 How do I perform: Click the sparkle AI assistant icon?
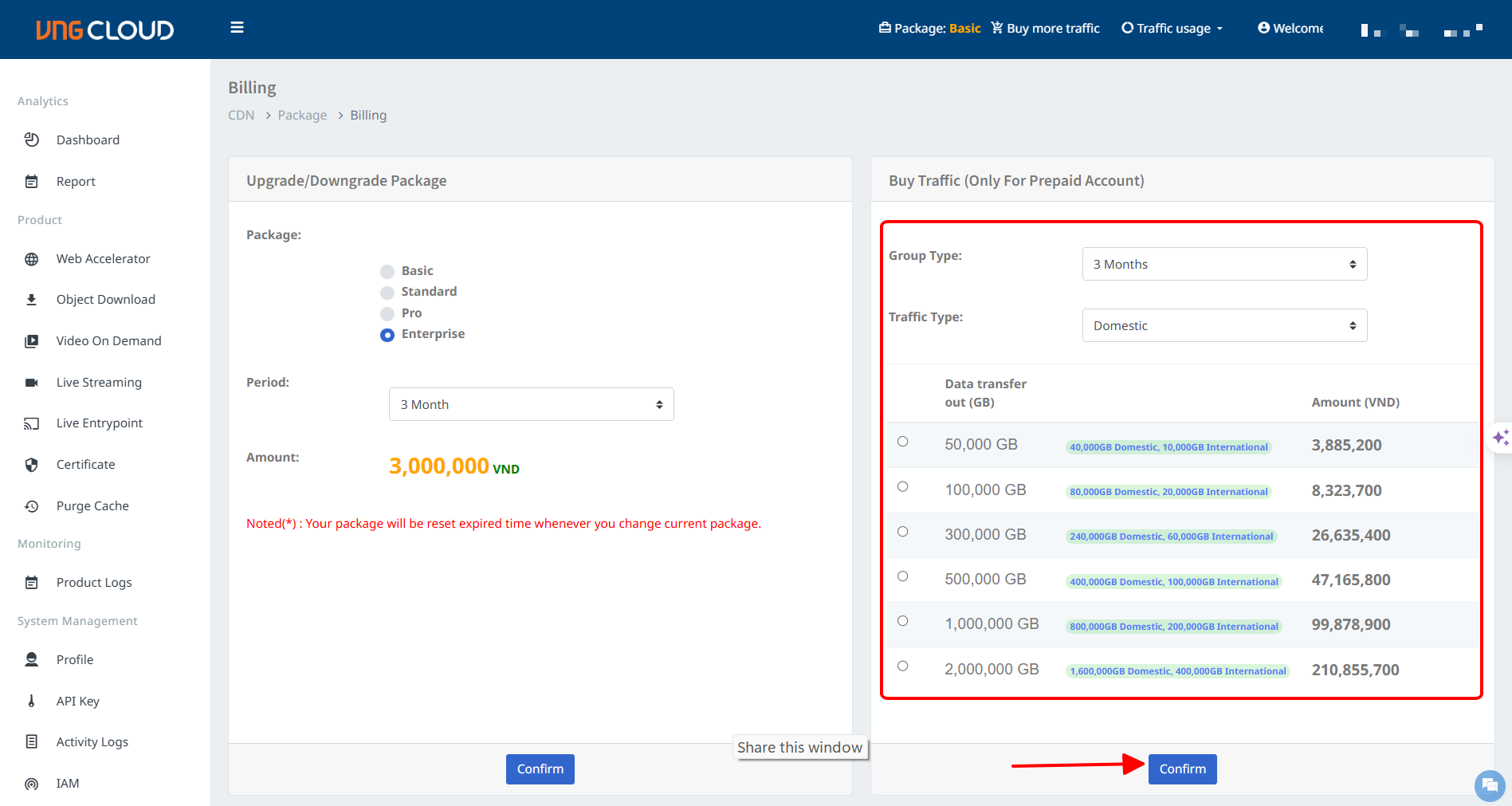[x=1500, y=438]
